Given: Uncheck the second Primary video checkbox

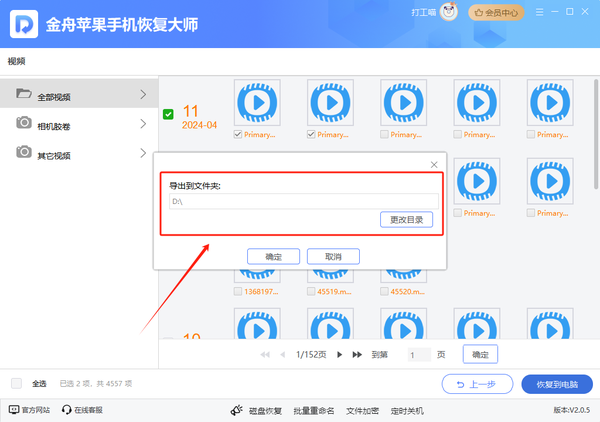Looking at the screenshot, I should point(311,134).
